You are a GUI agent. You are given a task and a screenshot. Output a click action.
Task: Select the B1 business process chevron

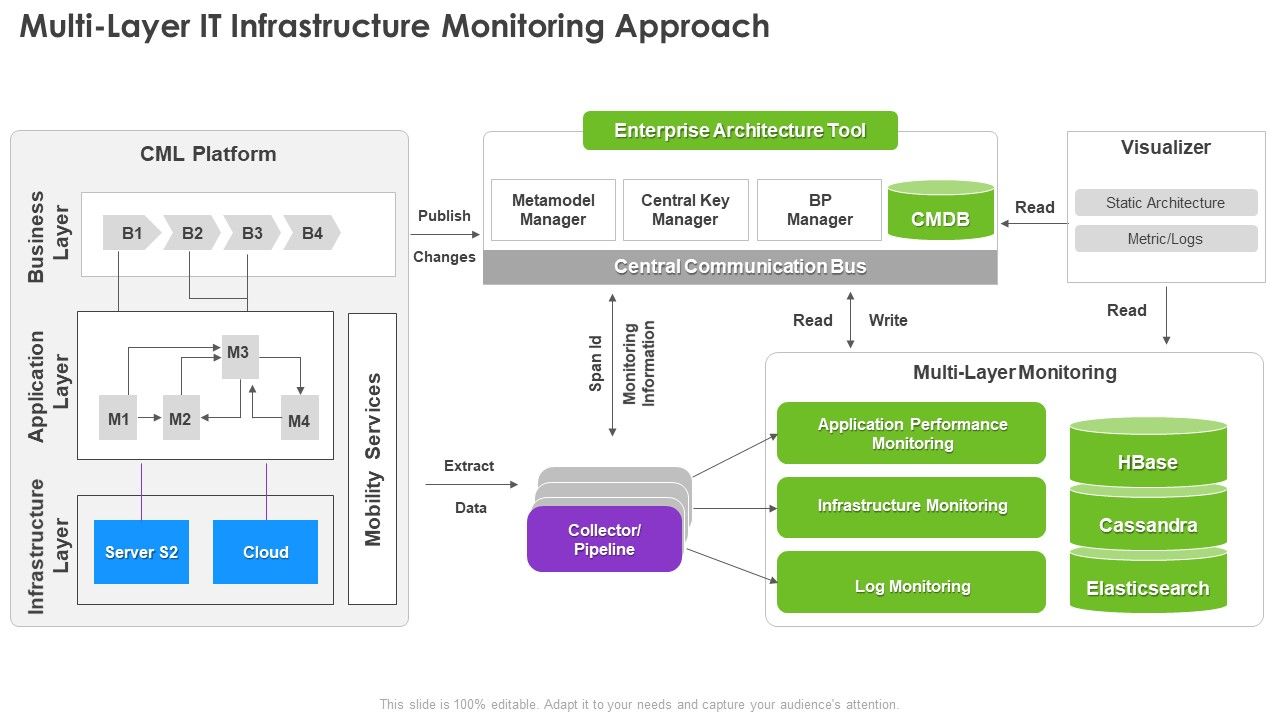pos(132,233)
